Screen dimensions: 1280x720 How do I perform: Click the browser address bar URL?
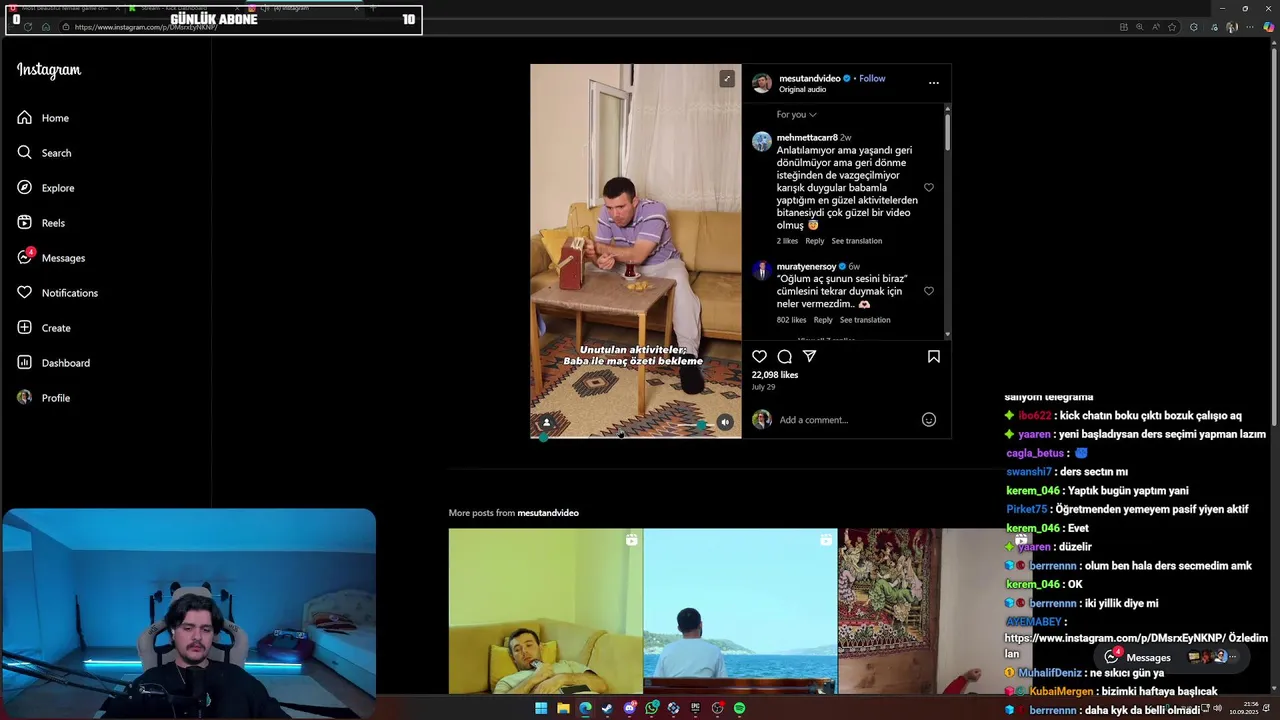[146, 27]
